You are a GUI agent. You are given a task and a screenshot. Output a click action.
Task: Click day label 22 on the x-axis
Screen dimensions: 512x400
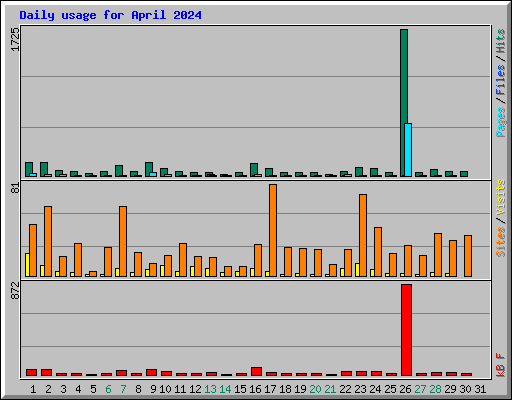(x=345, y=389)
